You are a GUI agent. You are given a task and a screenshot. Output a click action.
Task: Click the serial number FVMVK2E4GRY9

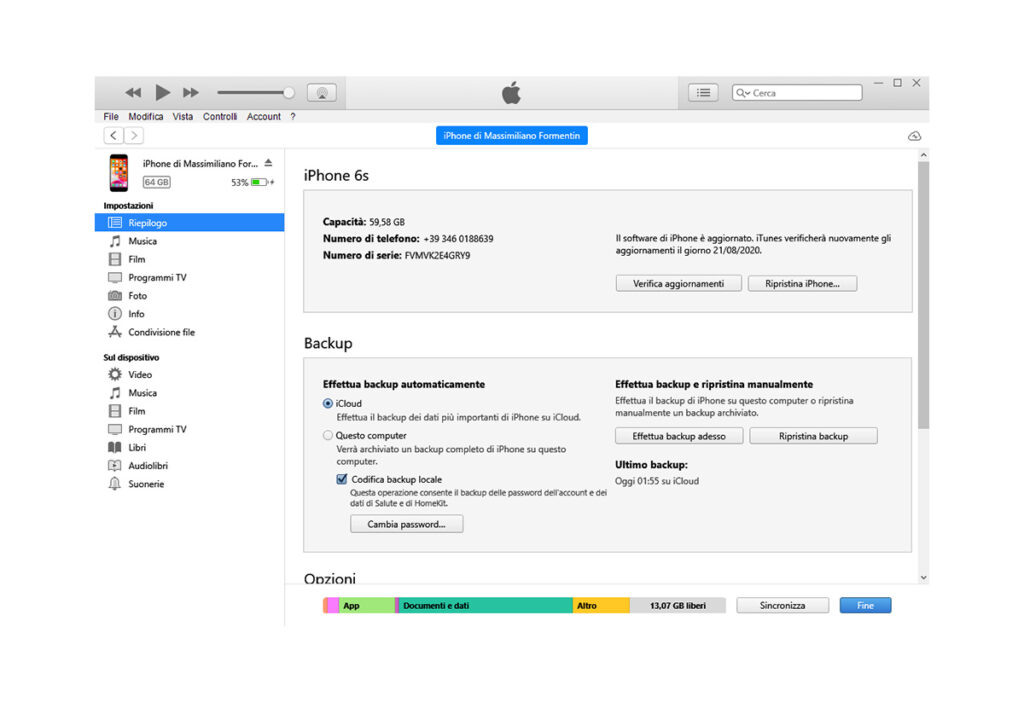pos(437,255)
